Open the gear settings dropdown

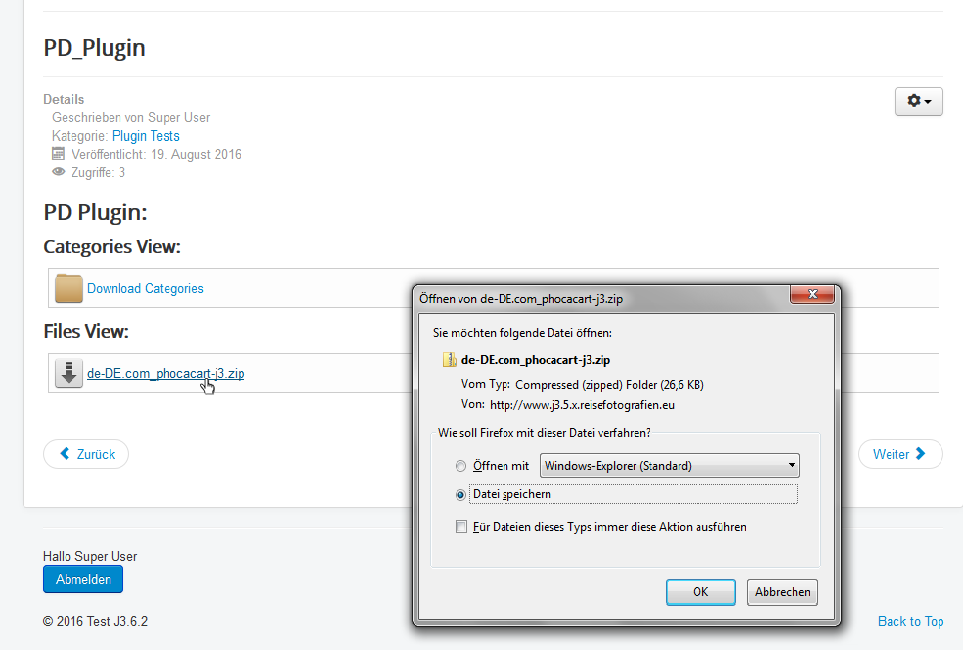coord(918,101)
